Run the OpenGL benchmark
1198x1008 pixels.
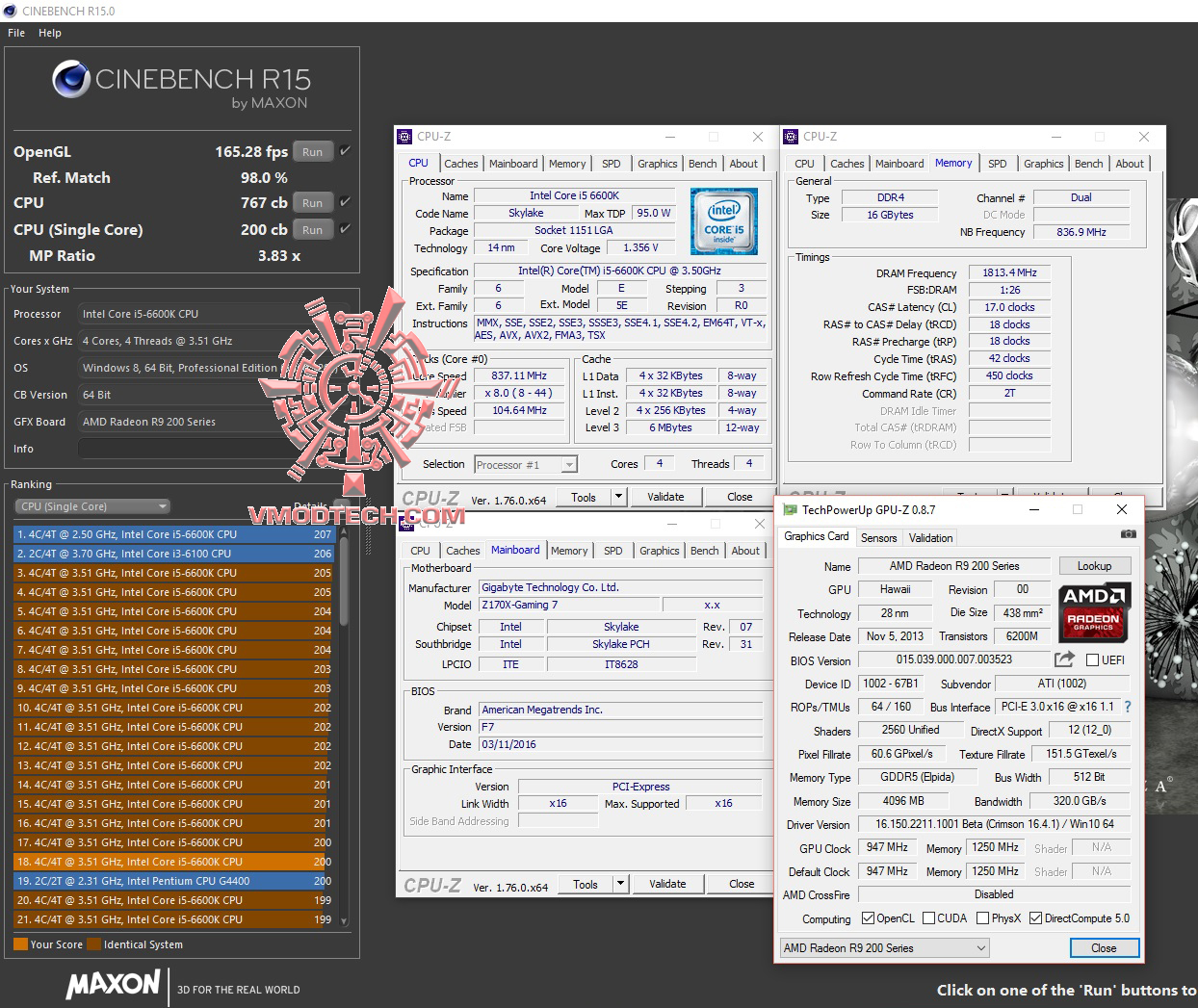[313, 151]
